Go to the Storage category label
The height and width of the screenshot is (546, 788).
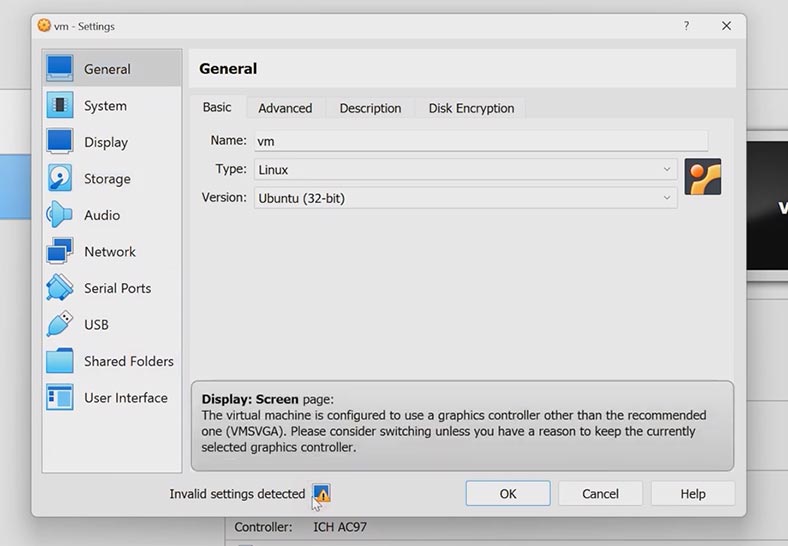(107, 178)
